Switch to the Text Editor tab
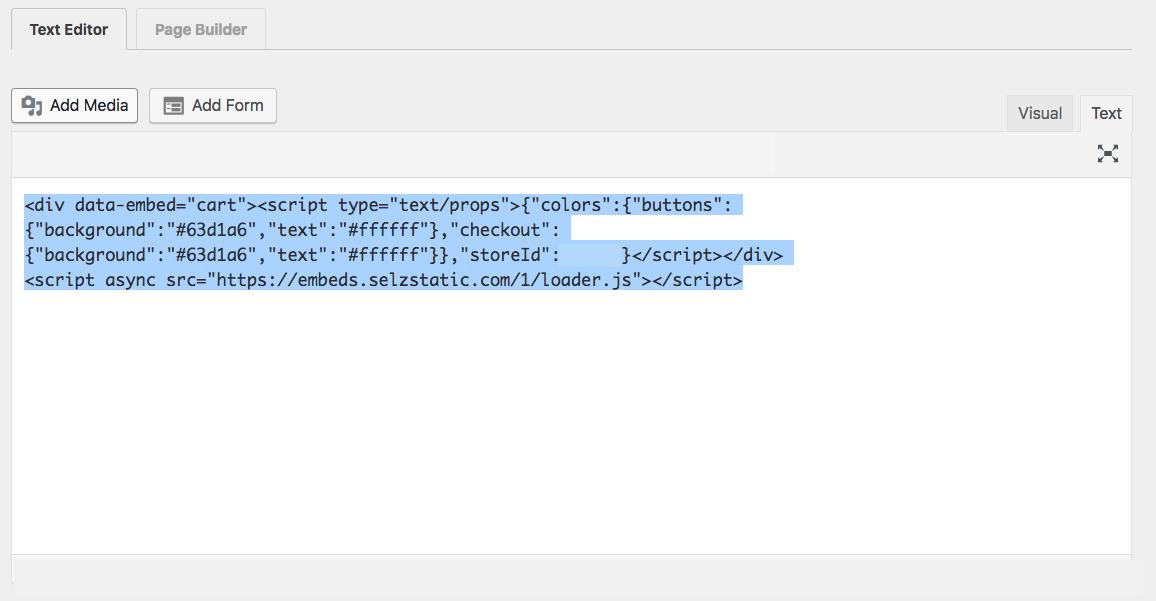Viewport: 1156px width, 601px height. [69, 29]
